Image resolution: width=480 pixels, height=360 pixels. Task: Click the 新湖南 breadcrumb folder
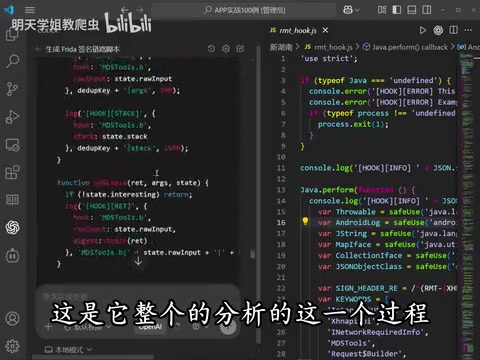pyautogui.click(x=281, y=47)
